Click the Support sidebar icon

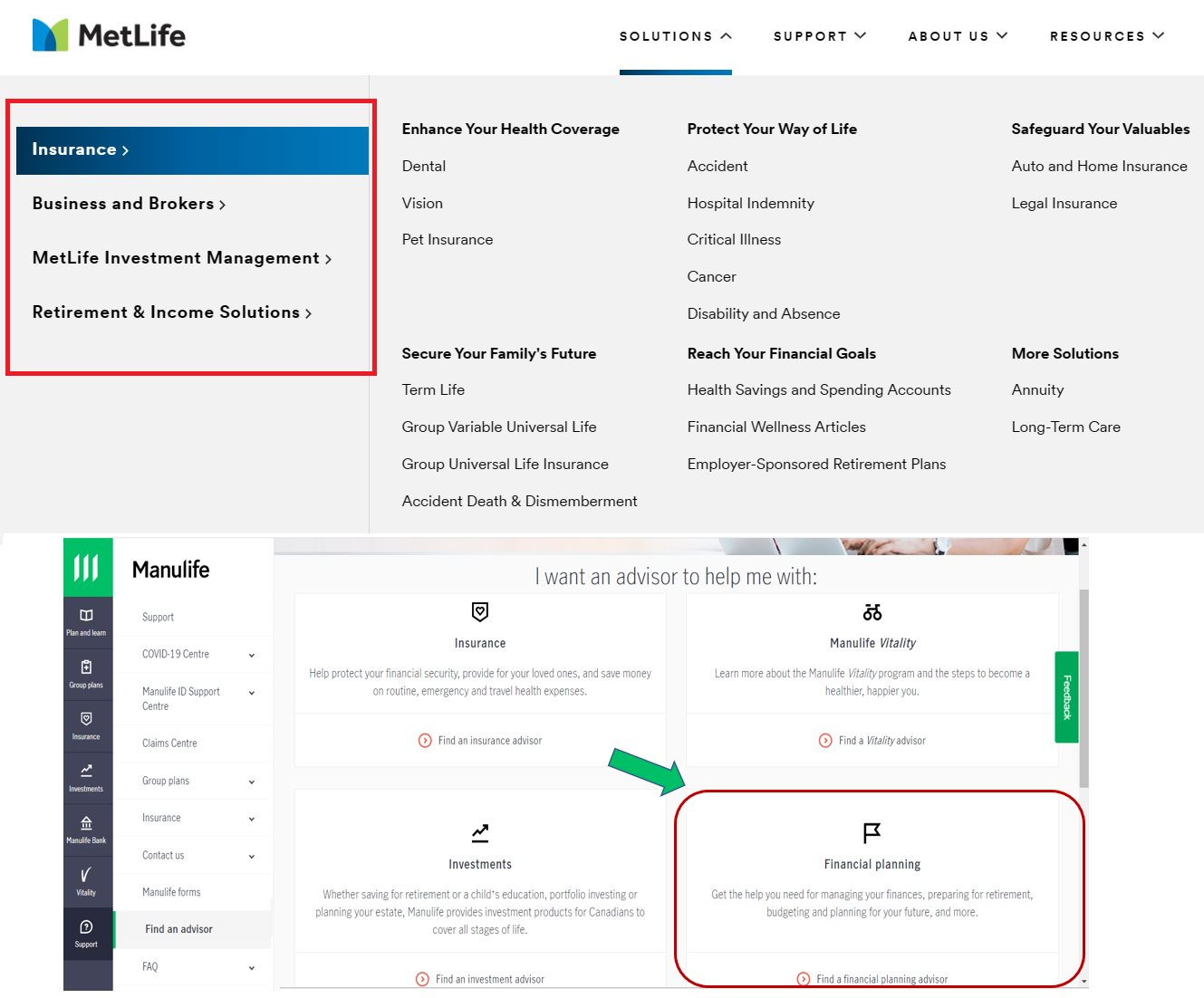86,932
